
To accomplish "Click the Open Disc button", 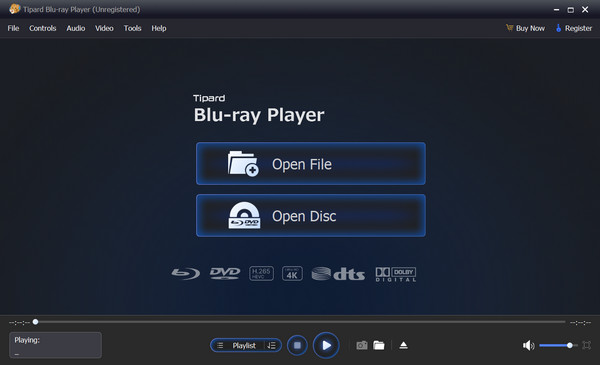I will (311, 216).
